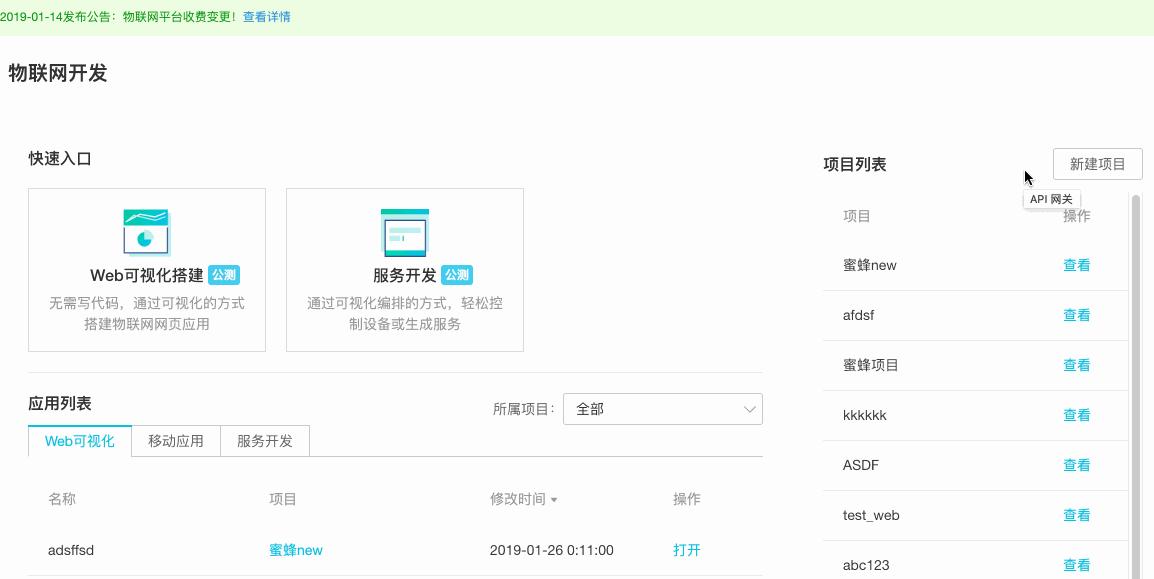The height and width of the screenshot is (579, 1154).
Task: Click the 修改时间 sort arrow
Action: (x=556, y=500)
